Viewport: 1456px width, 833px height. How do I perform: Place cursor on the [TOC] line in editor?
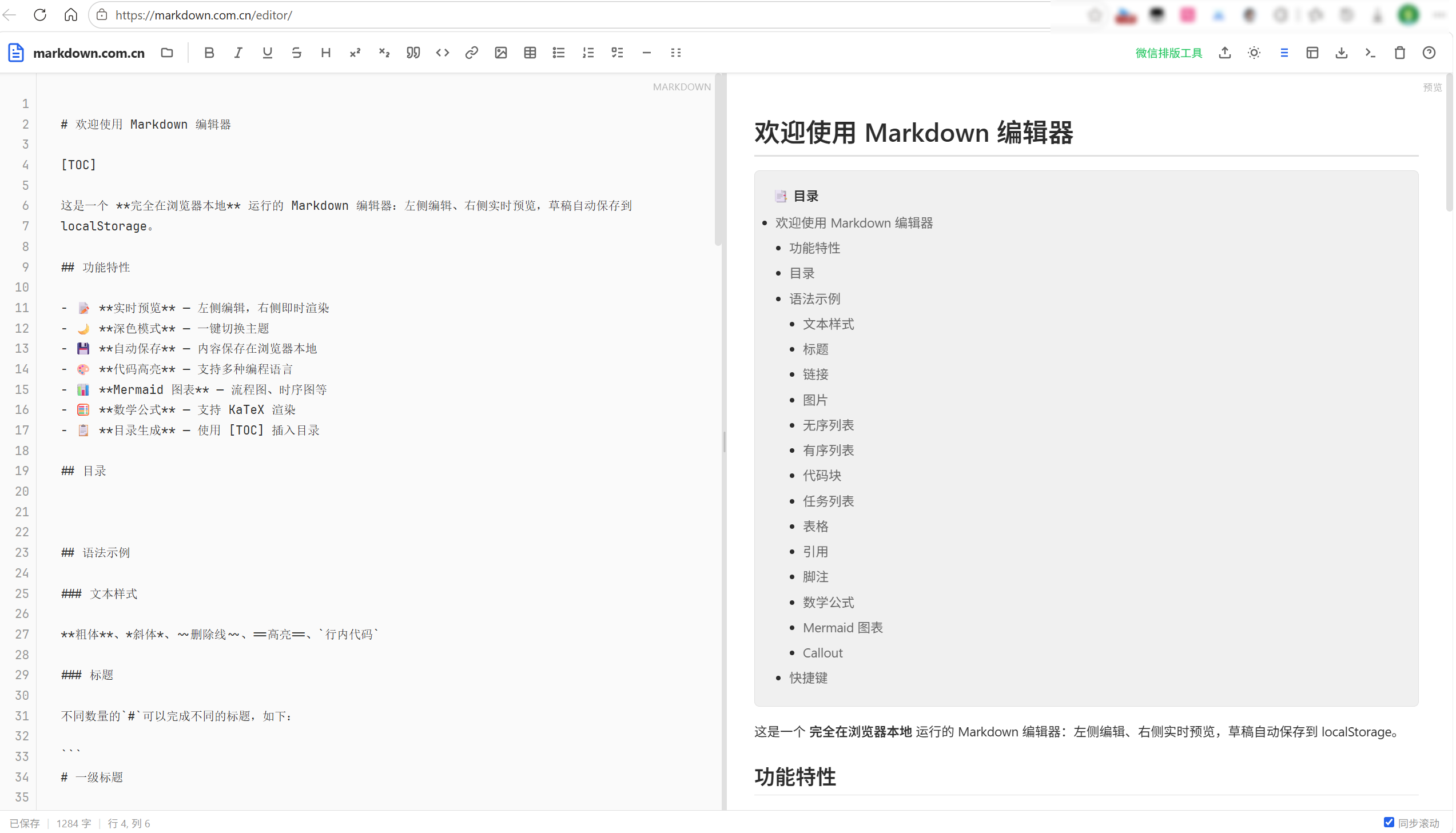(x=78, y=165)
